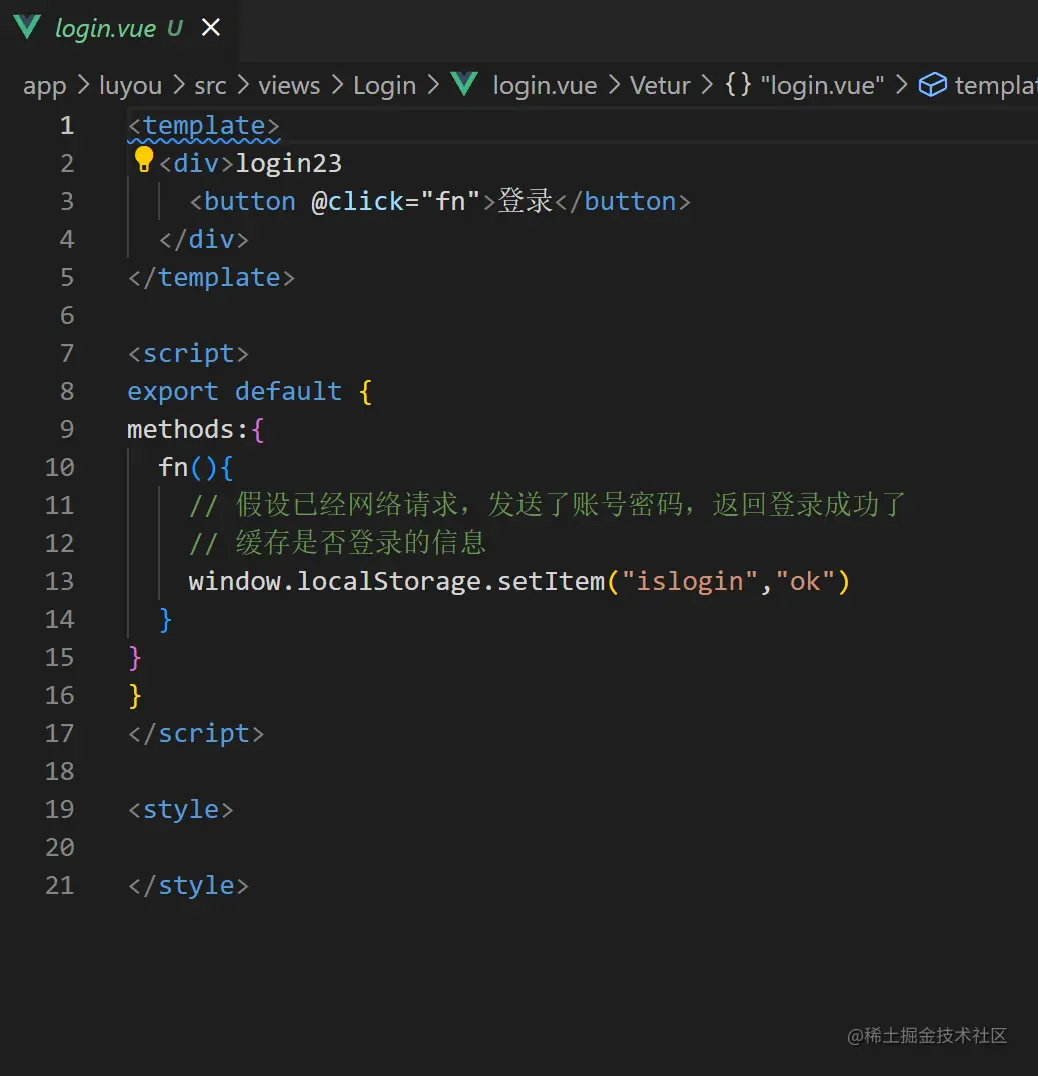Click the blue closing brace on line 14
The image size is (1038, 1076).
(x=165, y=620)
